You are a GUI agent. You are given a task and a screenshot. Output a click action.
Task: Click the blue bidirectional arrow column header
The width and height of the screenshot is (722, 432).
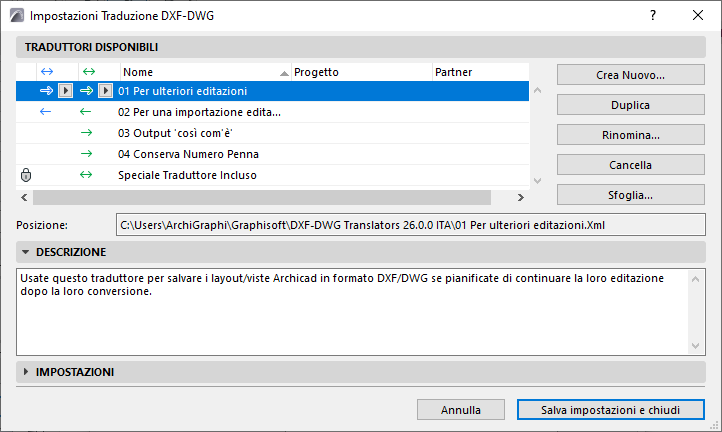coord(45,72)
